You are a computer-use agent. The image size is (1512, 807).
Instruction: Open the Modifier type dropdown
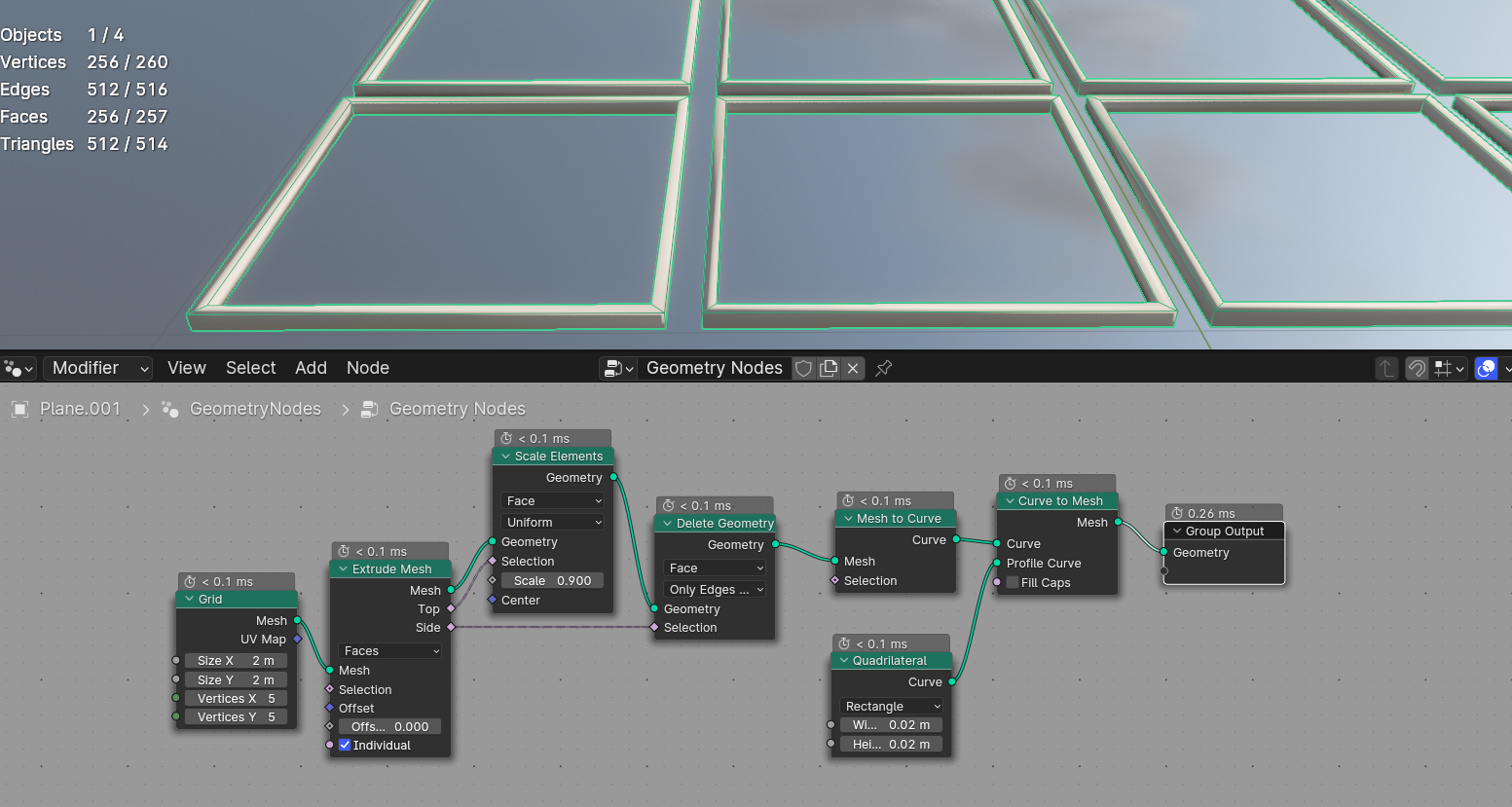coord(97,368)
